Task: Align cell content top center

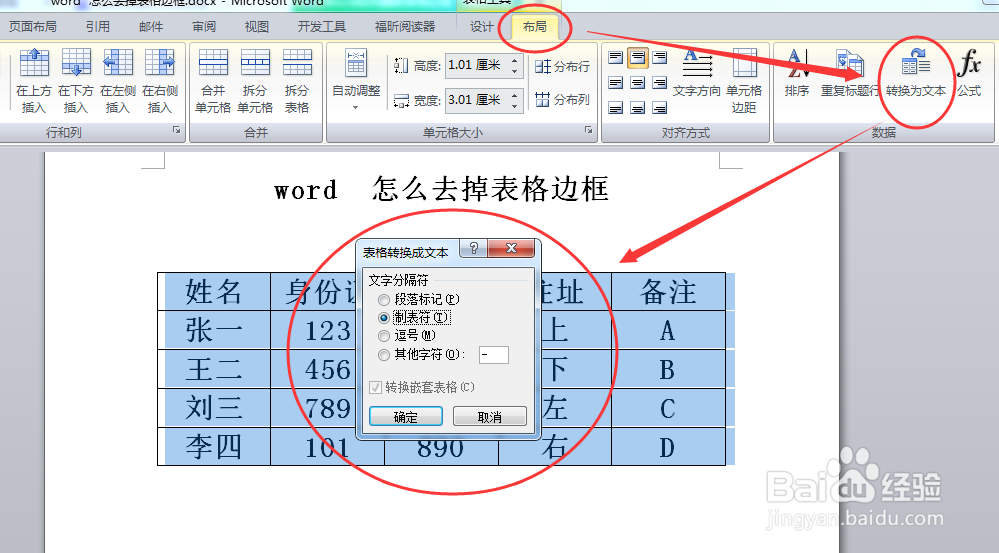Action: point(638,58)
